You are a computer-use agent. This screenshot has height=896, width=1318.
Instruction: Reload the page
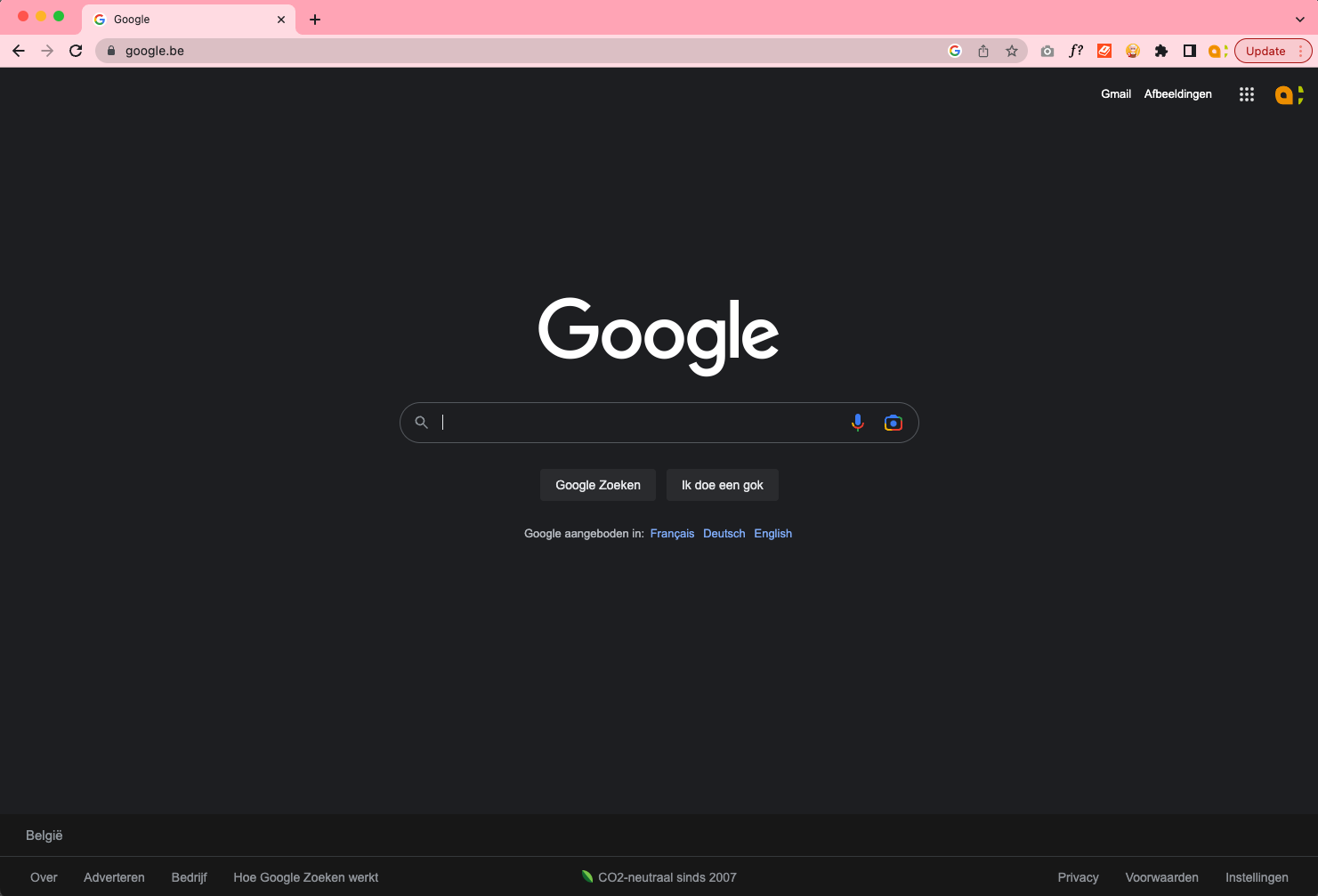click(76, 51)
